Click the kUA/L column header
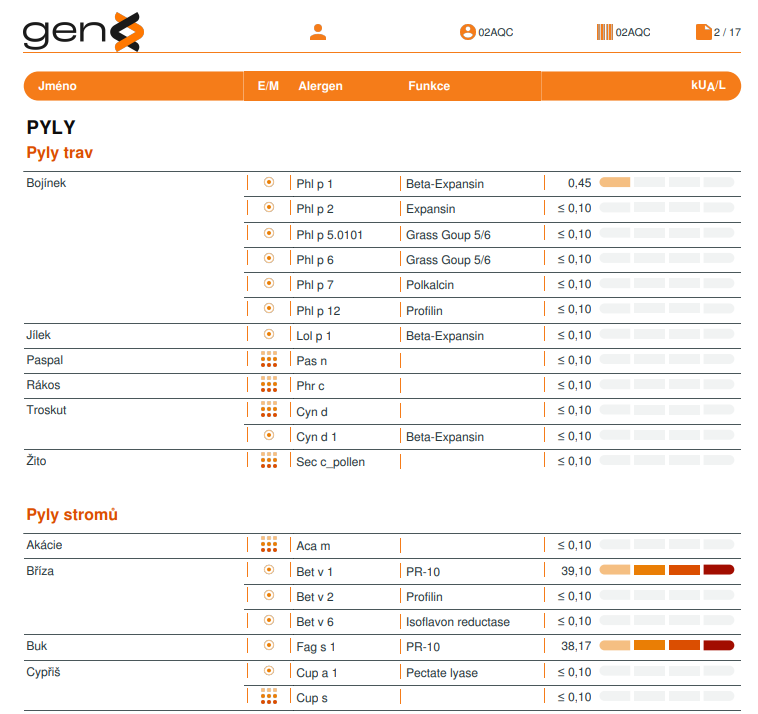 (x=708, y=86)
